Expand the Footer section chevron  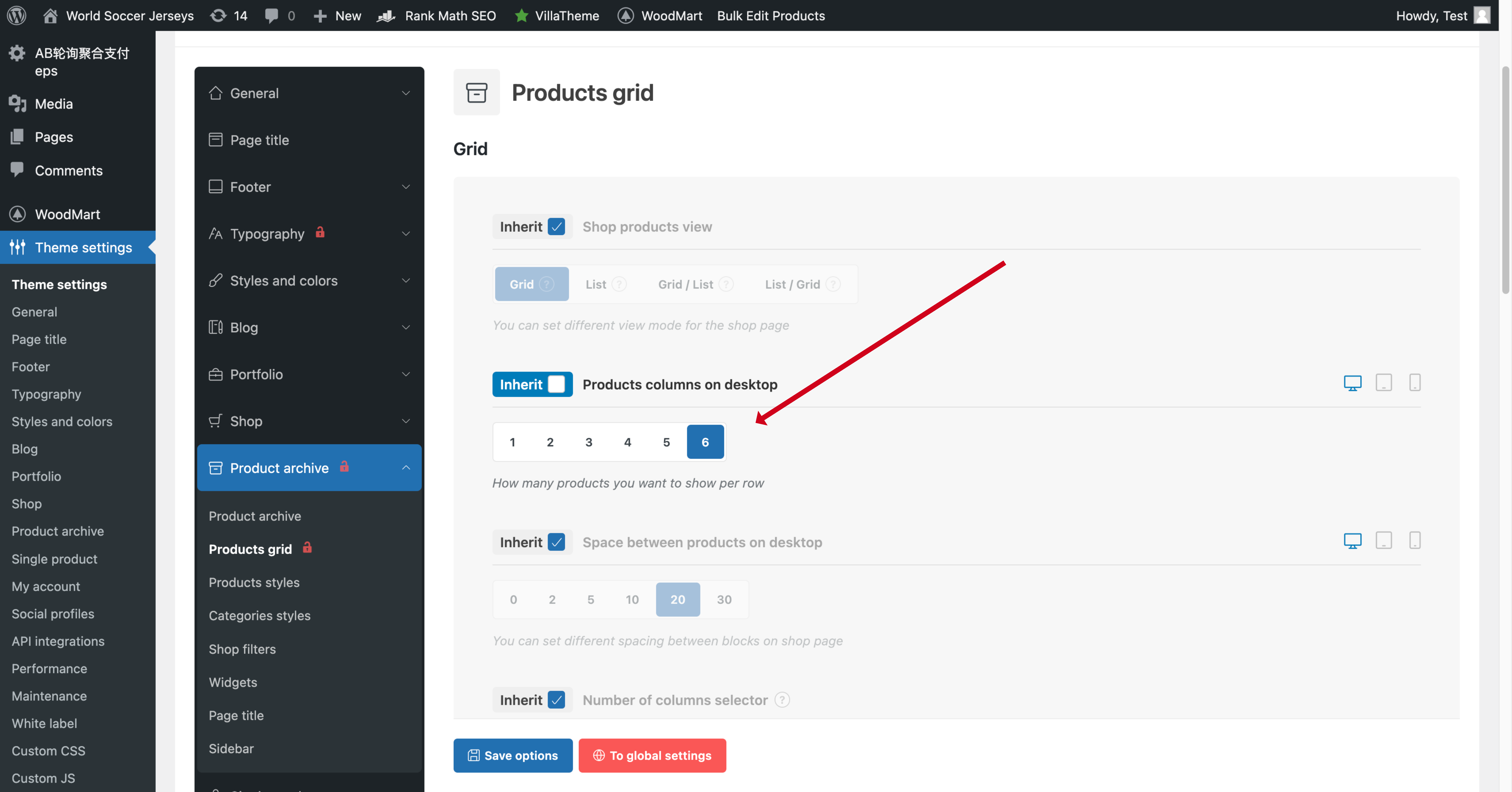point(406,187)
